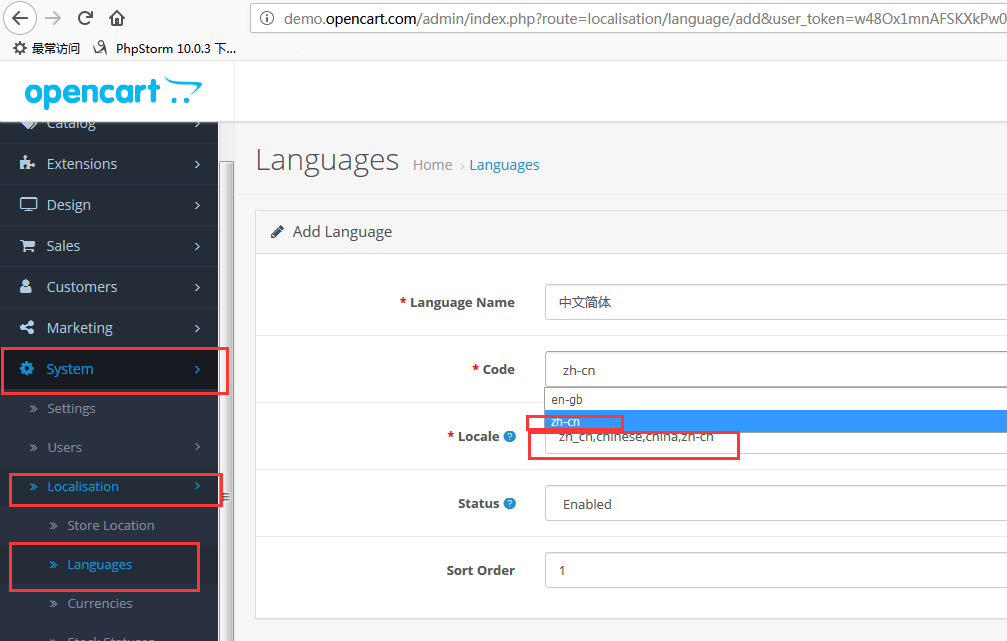Choose en-gb from the Code list
The image size is (1007, 641).
click(x=776, y=400)
